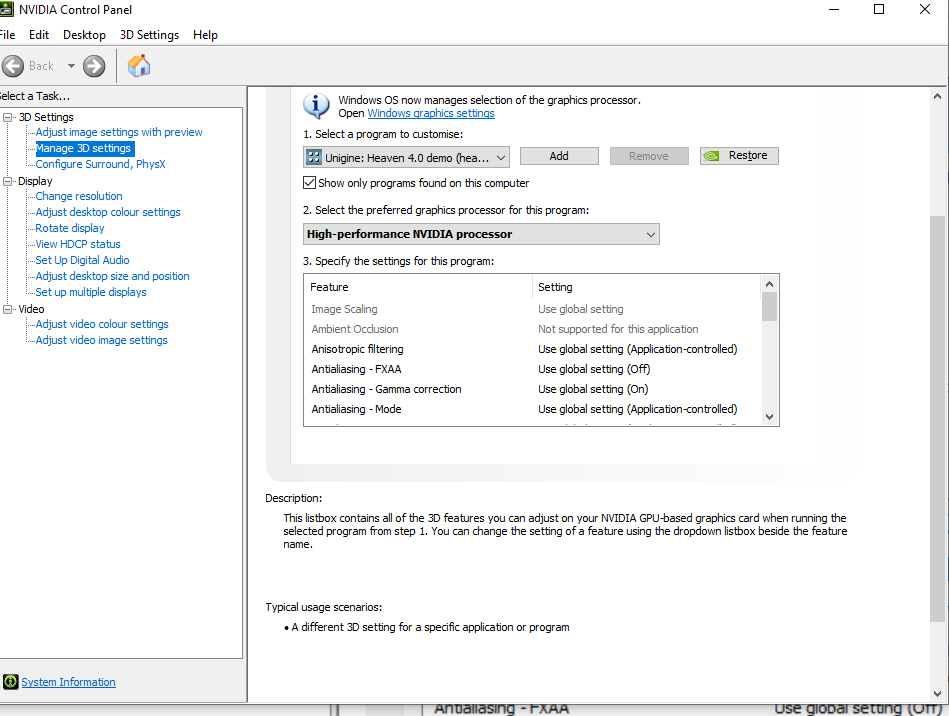949x716 pixels.
Task: Click the settings list scroll up arrow
Action: [x=769, y=284]
